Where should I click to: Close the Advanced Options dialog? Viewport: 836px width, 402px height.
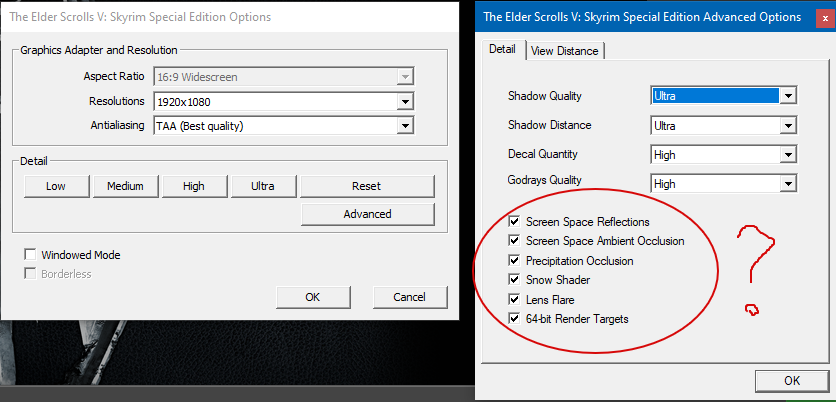[825, 17]
